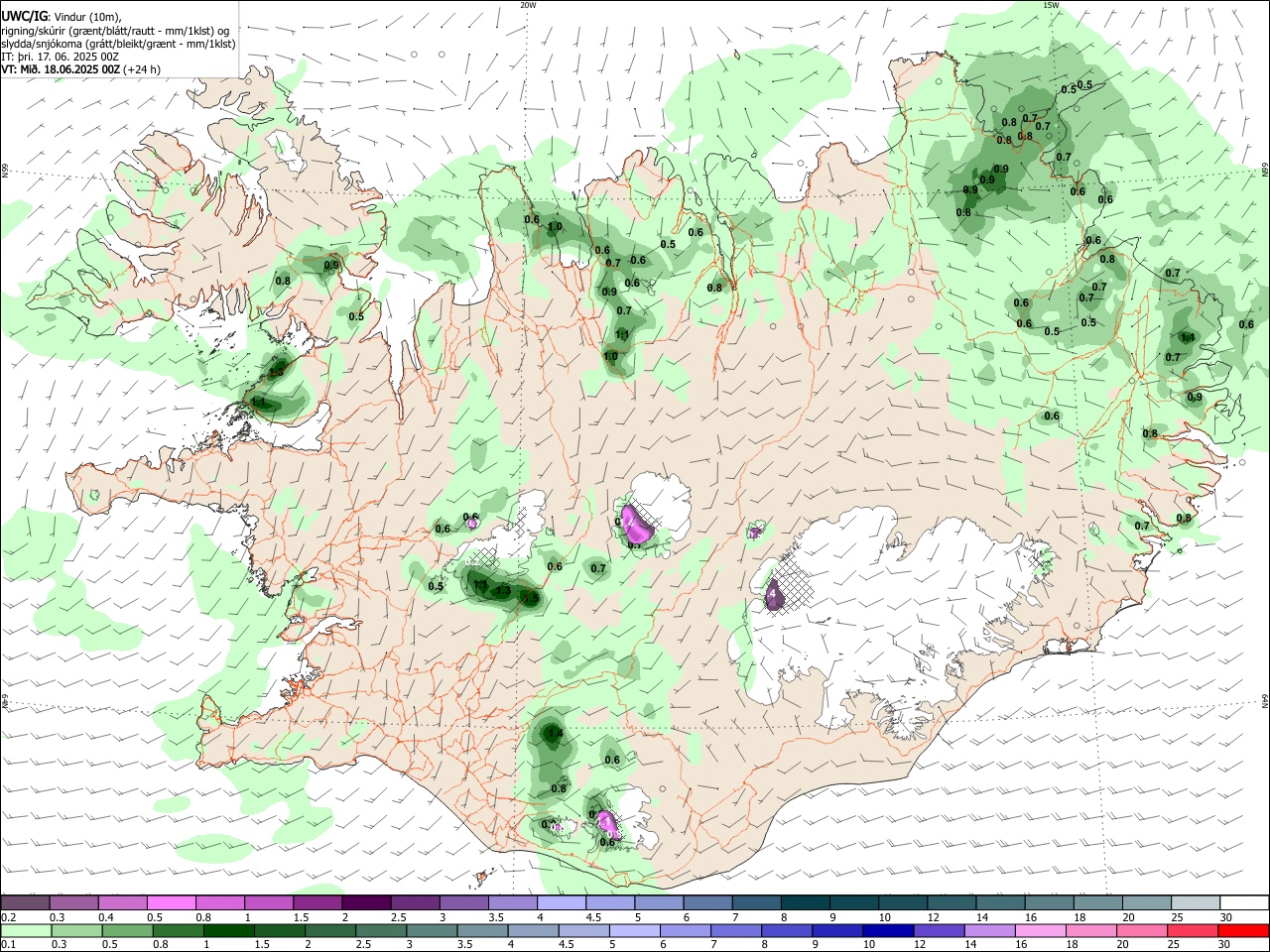Click the purple snow patch on Hofsjökull glacier

pyautogui.click(x=636, y=527)
